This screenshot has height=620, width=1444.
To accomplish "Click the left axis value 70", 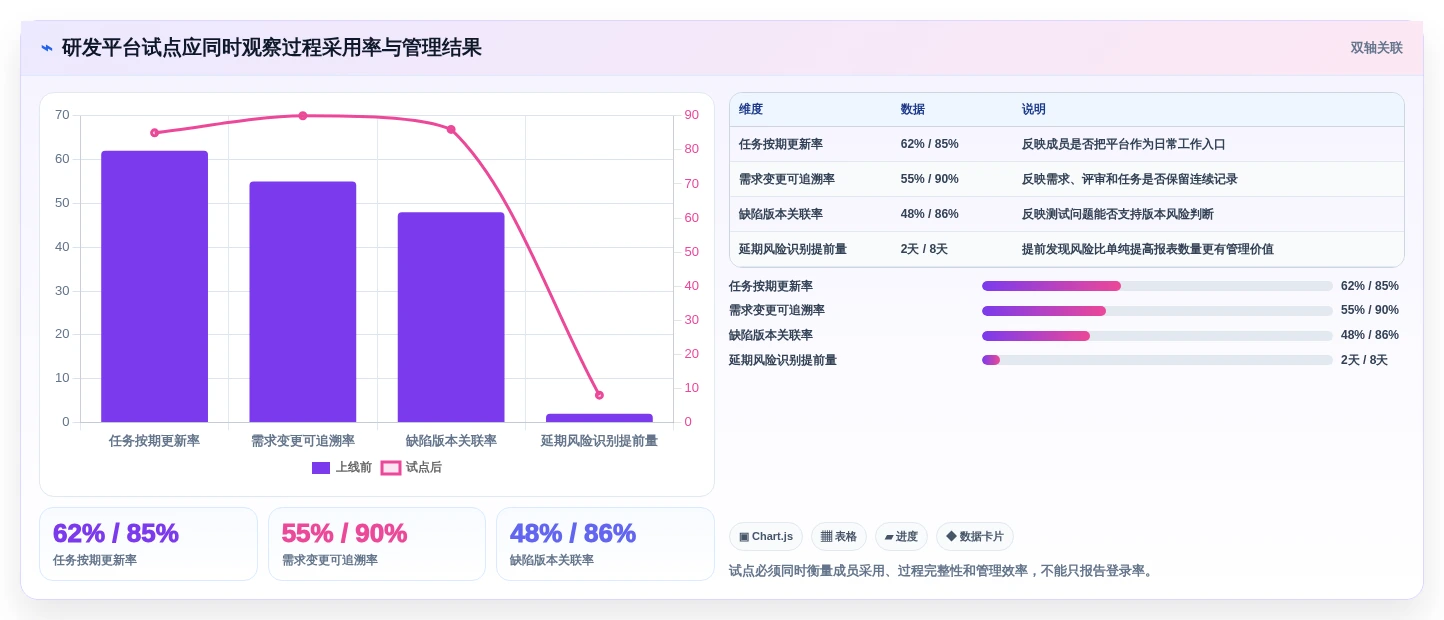I will coord(62,115).
